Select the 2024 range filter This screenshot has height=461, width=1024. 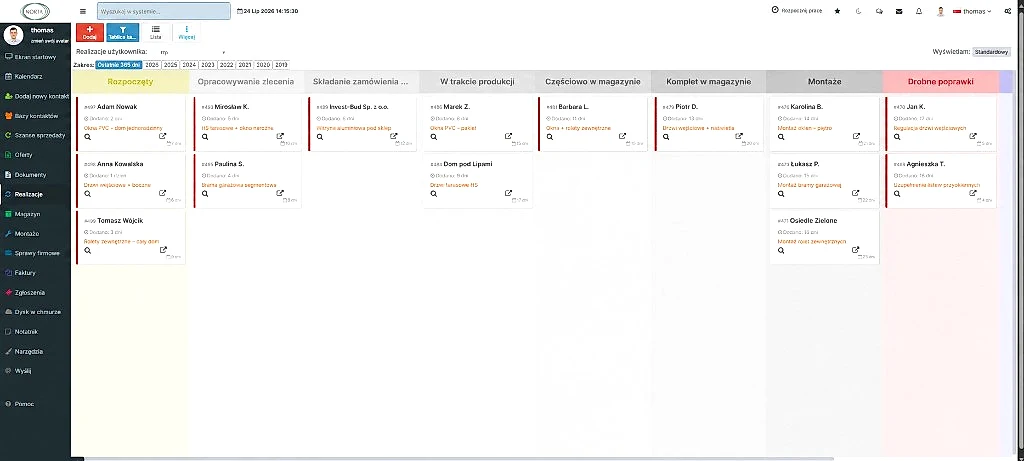pyautogui.click(x=189, y=65)
